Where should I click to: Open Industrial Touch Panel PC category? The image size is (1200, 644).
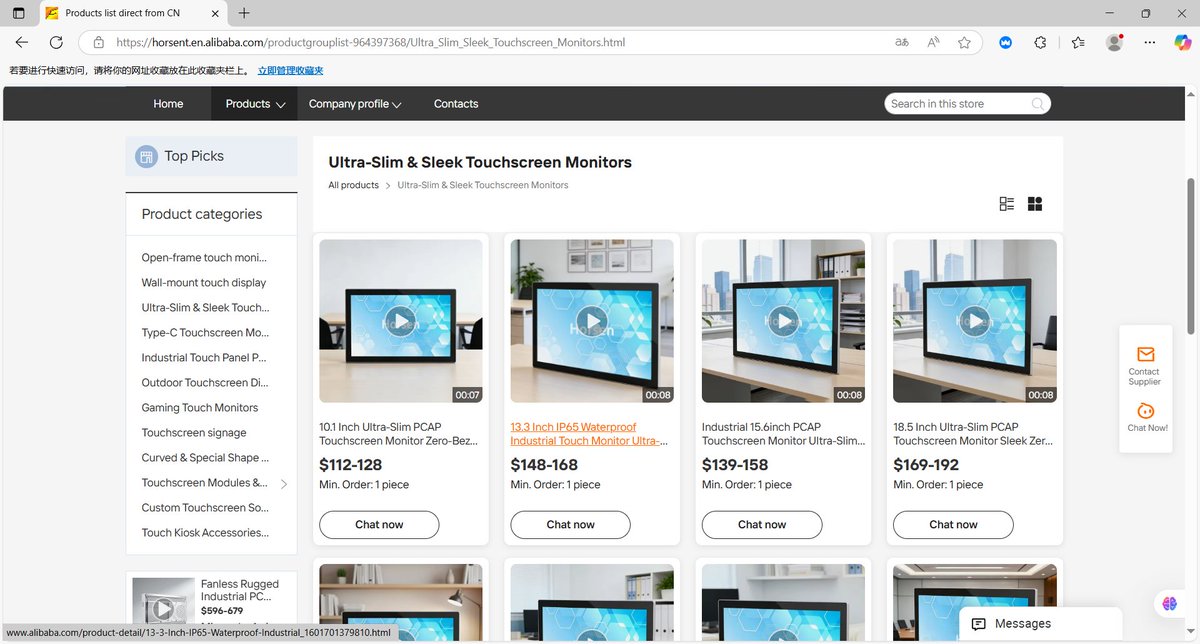[204, 358]
